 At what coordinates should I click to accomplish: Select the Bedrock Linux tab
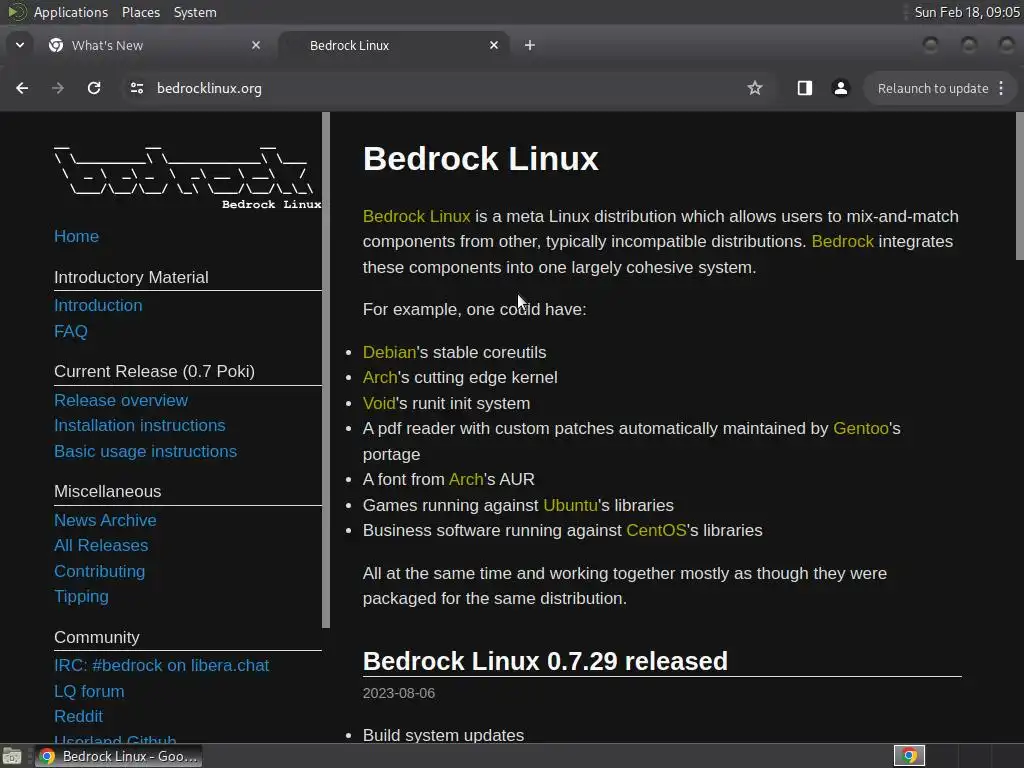[x=394, y=45]
